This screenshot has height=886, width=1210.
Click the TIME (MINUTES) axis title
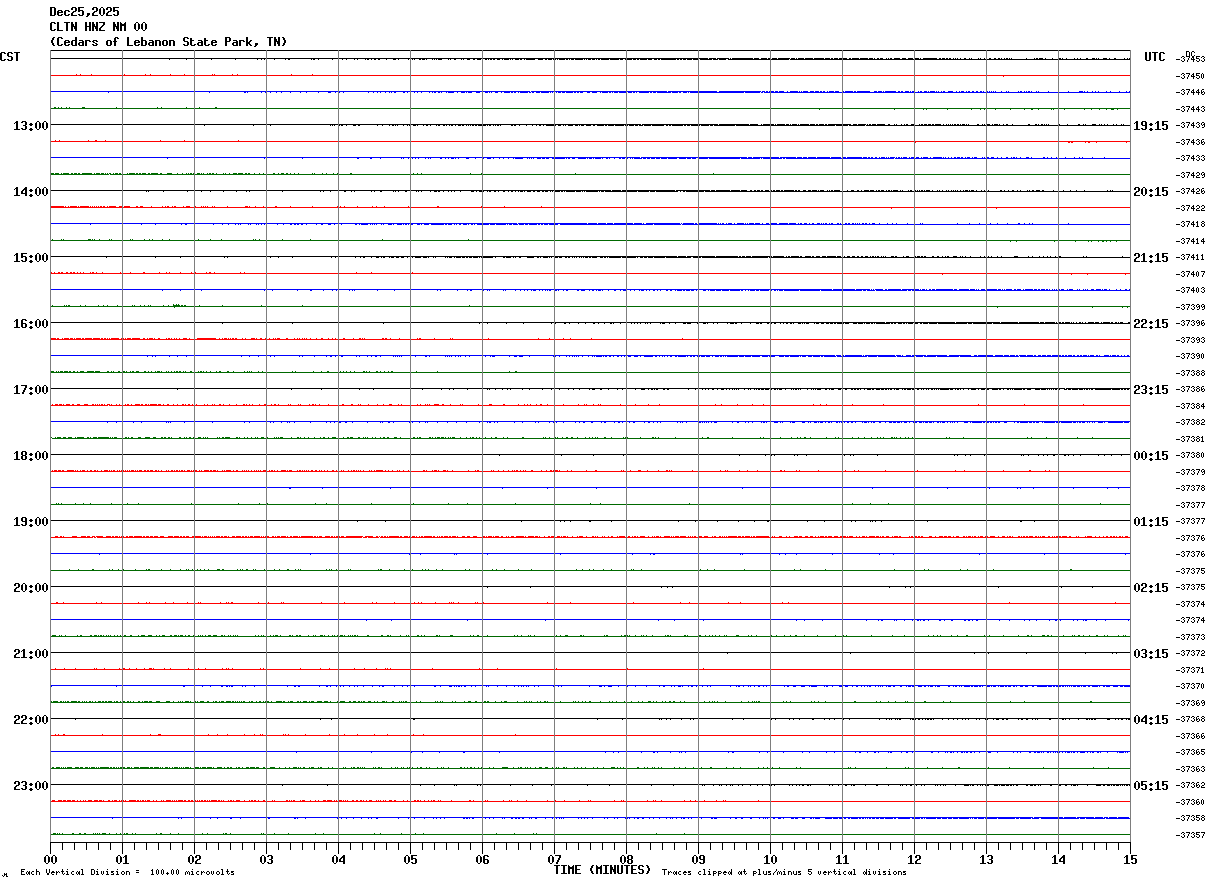pos(602,870)
